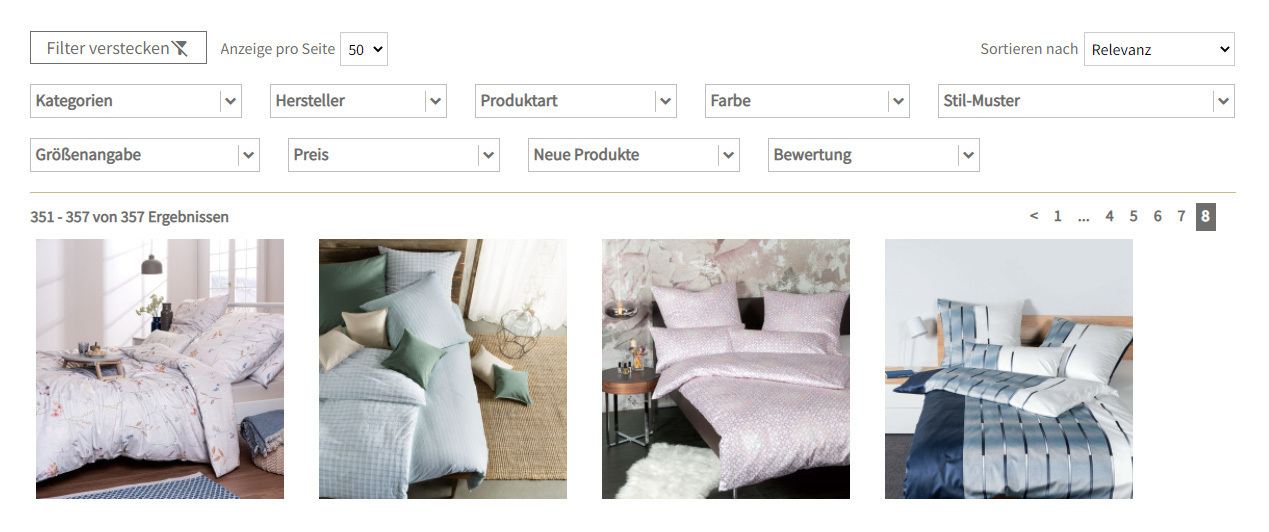This screenshot has height=532, width=1269.
Task: Go to page 1
Action: pos(1057,216)
